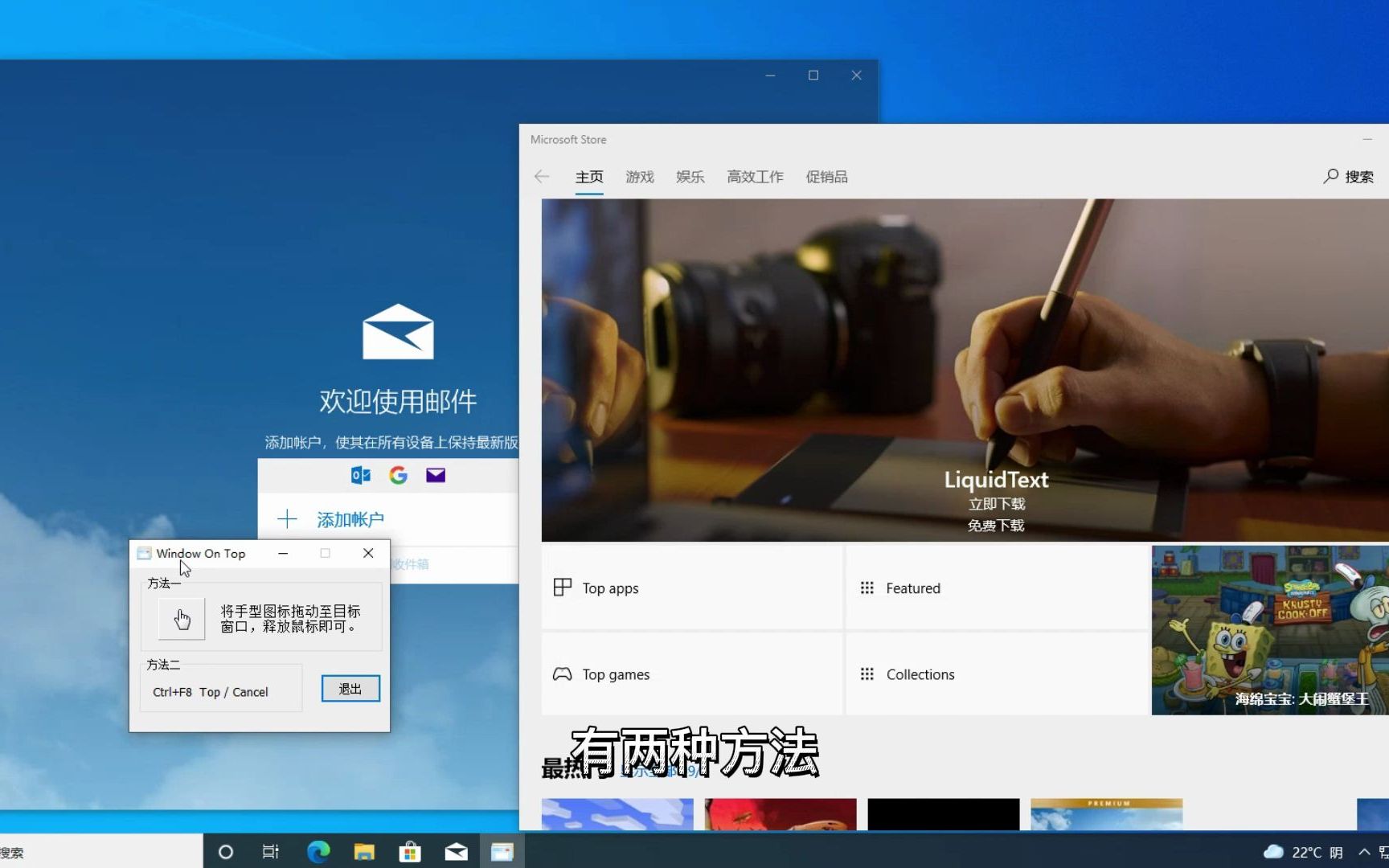Open the red app thumbnail in Store
Screen dimensions: 1389x868
pos(780,814)
